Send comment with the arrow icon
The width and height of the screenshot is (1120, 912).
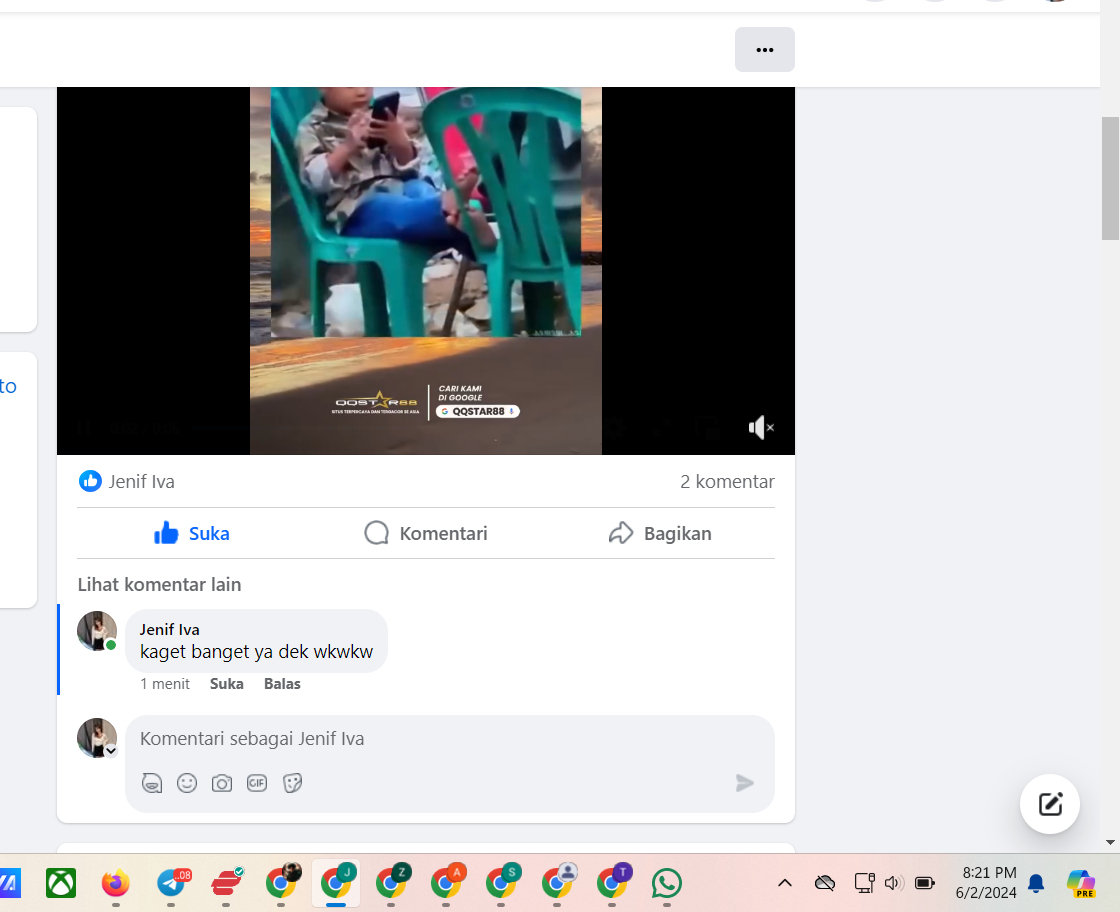click(x=744, y=783)
